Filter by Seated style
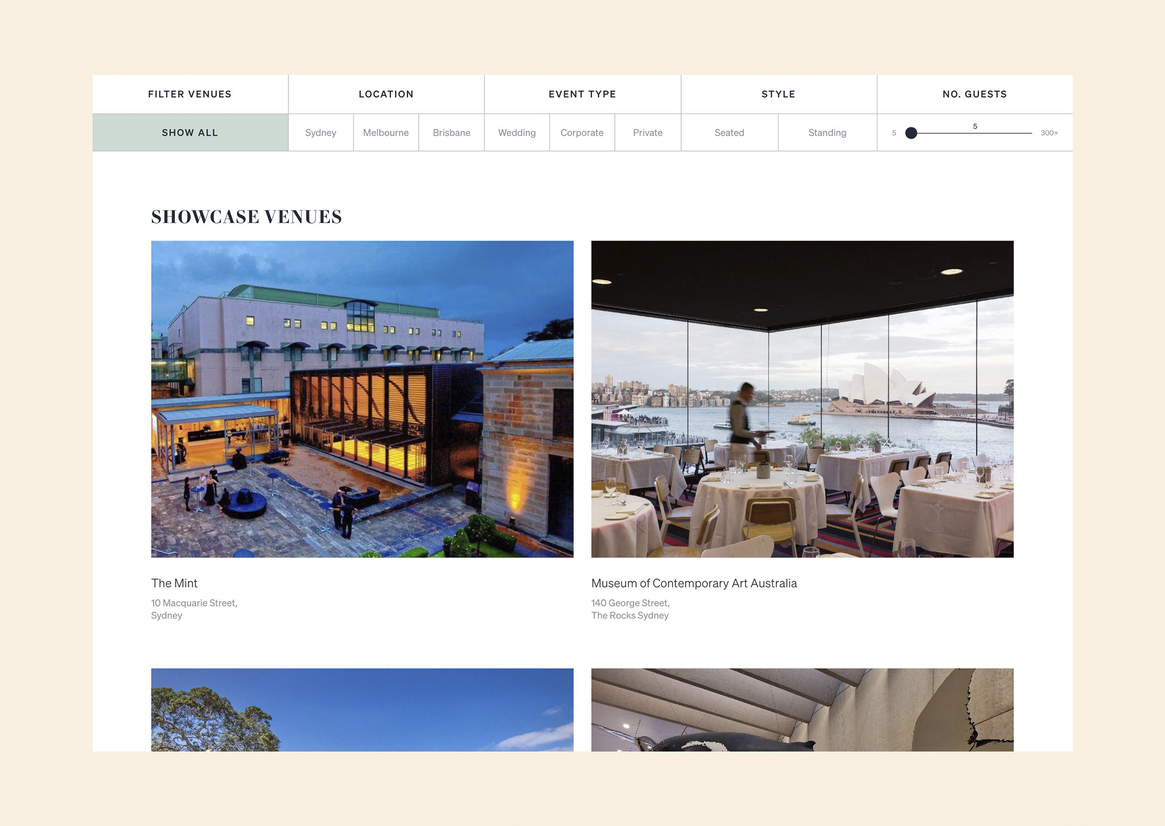Image resolution: width=1165 pixels, height=826 pixels. point(730,132)
